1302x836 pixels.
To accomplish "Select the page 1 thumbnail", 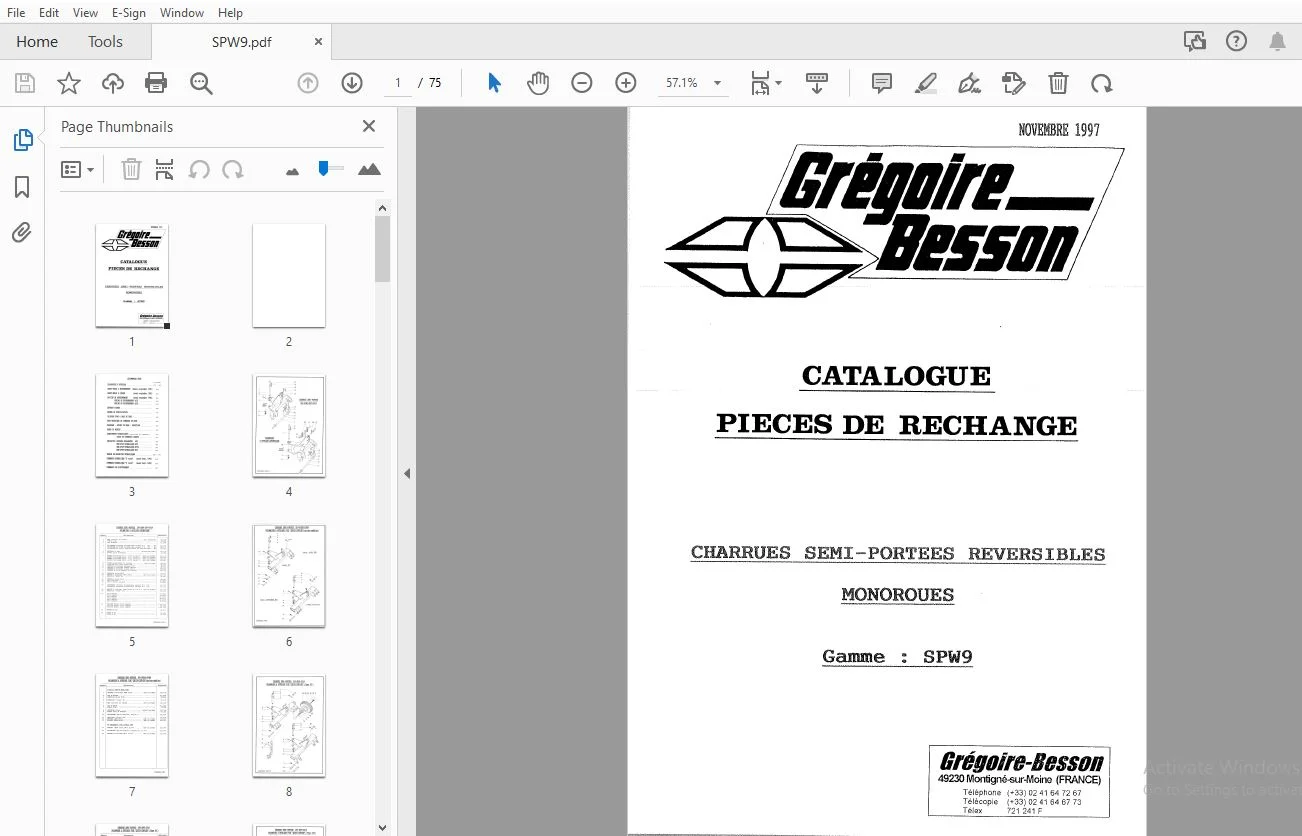I will pos(132,275).
